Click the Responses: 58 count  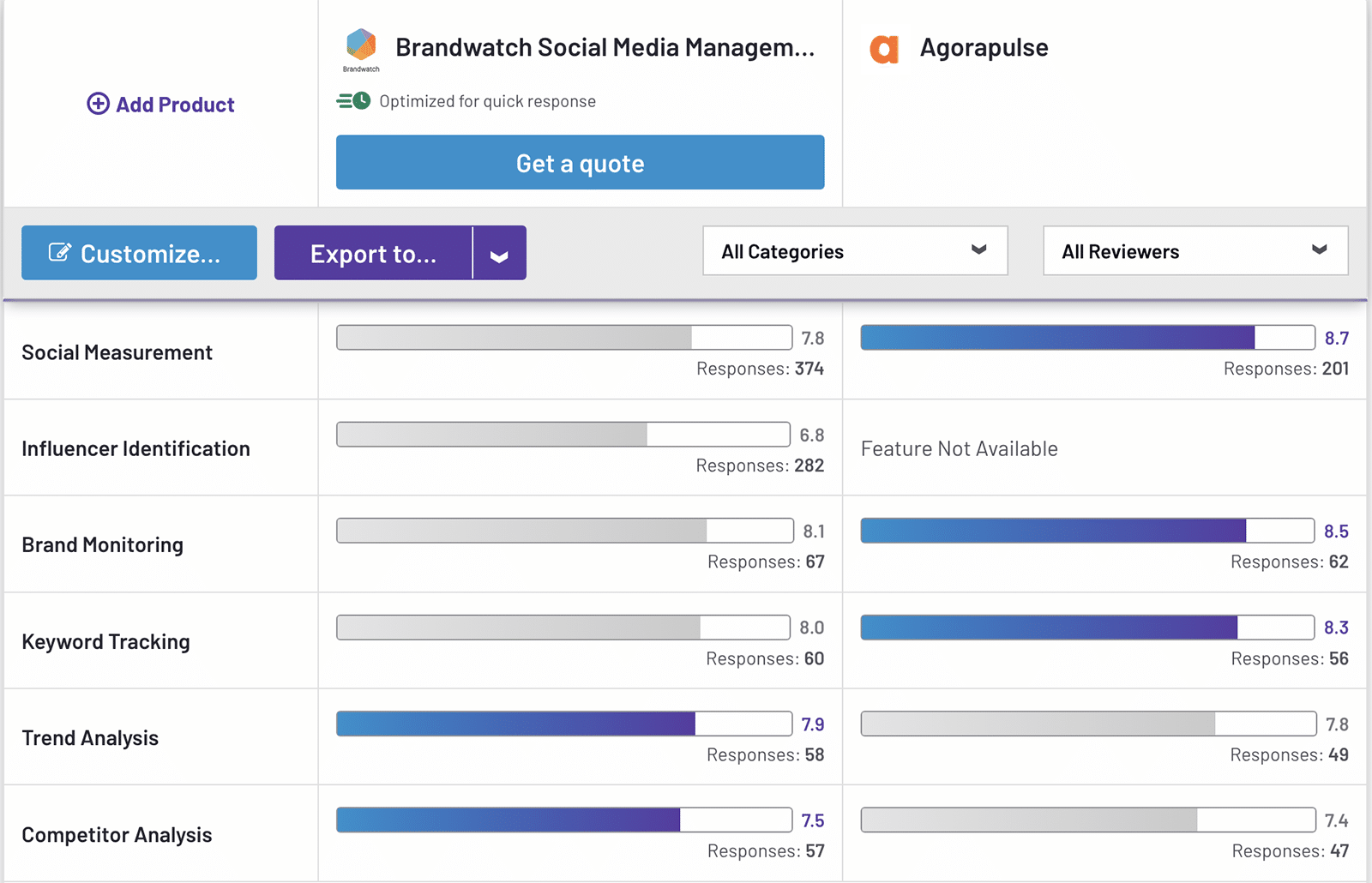[x=765, y=754]
